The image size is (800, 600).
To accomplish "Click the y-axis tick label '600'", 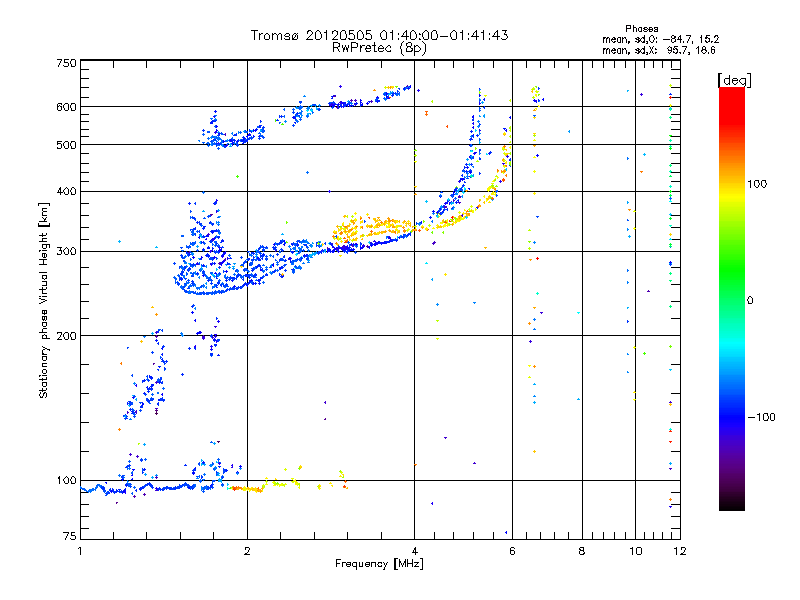I will [x=66, y=107].
